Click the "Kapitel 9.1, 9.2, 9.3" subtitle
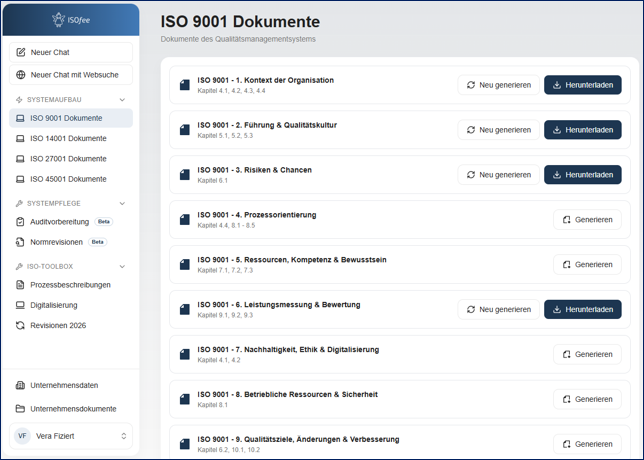This screenshot has width=644, height=460. (x=225, y=315)
